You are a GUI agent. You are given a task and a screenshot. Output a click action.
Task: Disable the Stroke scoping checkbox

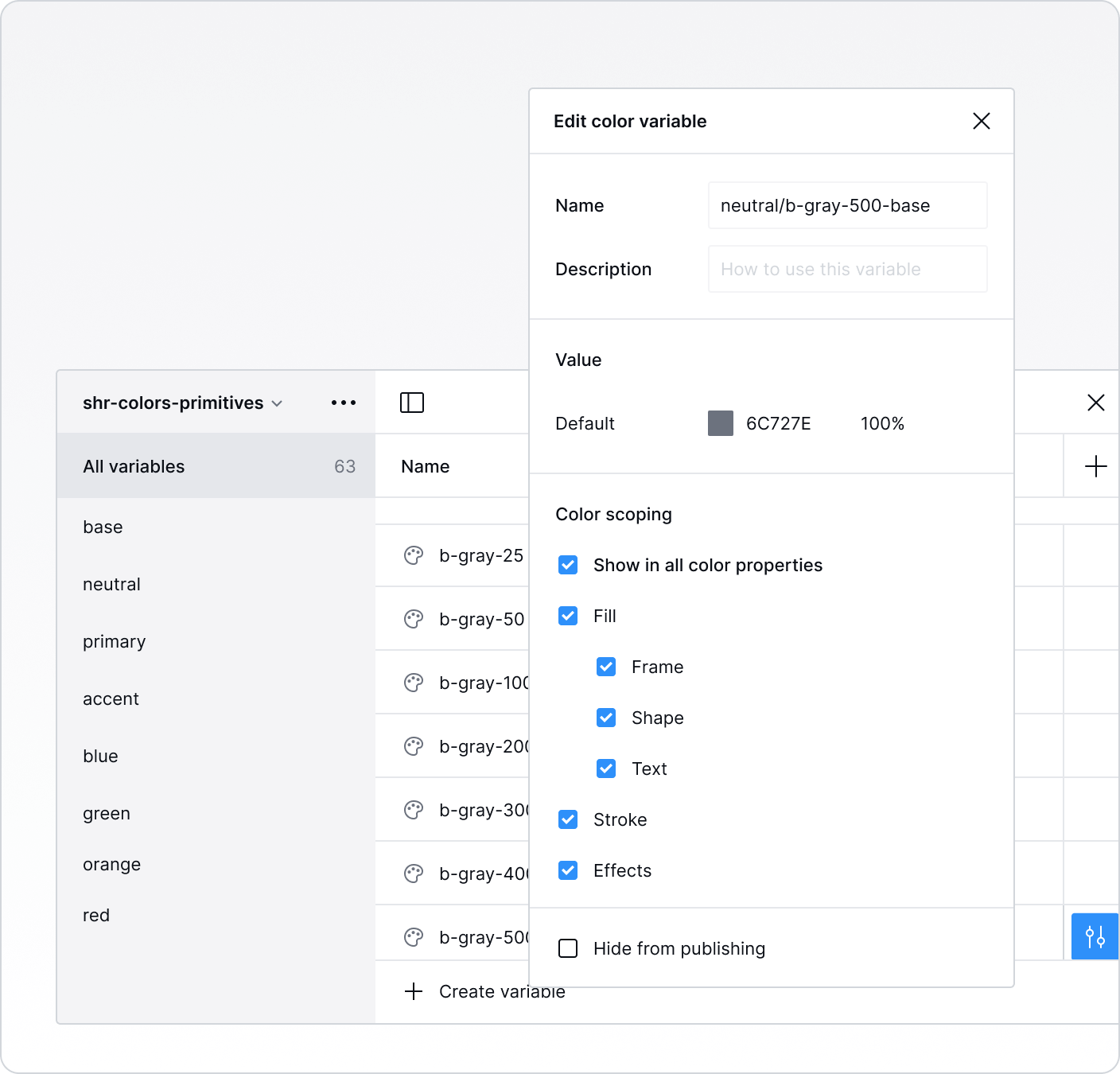tap(568, 819)
